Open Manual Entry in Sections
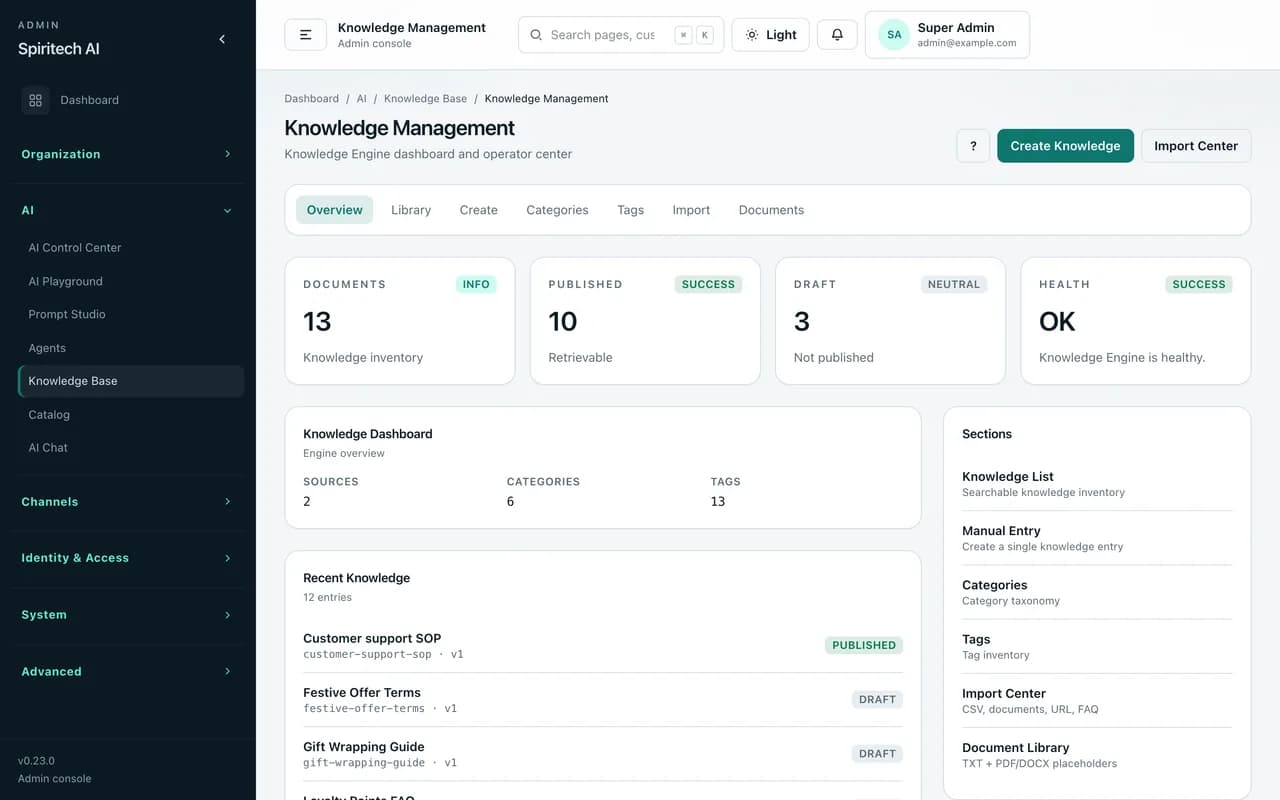 1097,538
